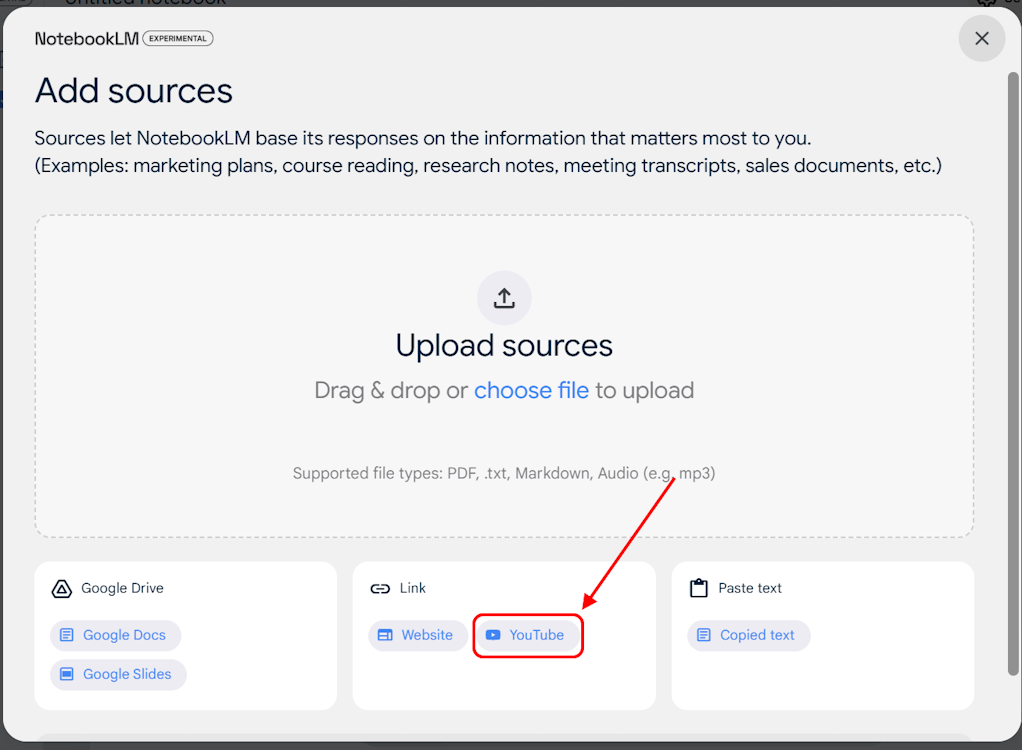The height and width of the screenshot is (750, 1022).
Task: Click the Google Slides presentation icon
Action: [x=67, y=674]
